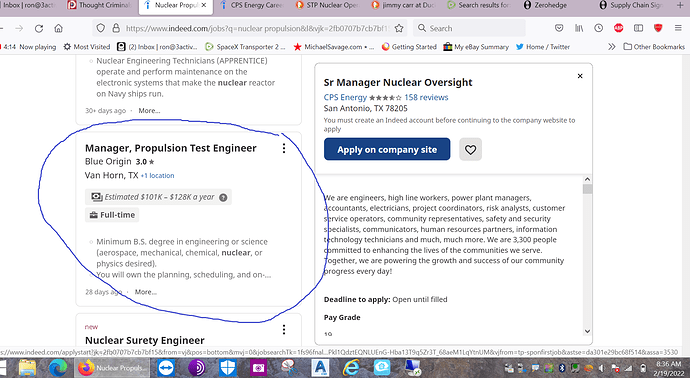This screenshot has width=690, height=378.
Task: Expand More on Propulsion Test Engineer card
Action: (146, 292)
